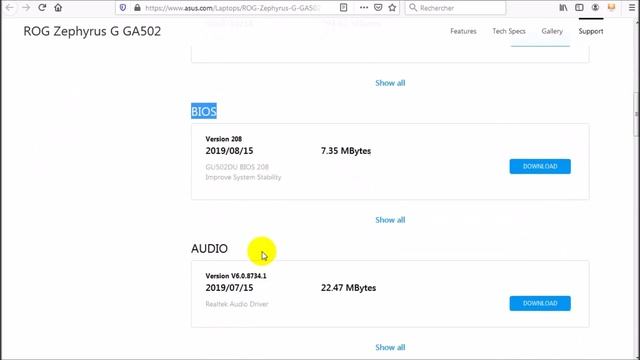Click the highlighted BIOS heading
Screen dimensions: 640x360
click(x=204, y=111)
